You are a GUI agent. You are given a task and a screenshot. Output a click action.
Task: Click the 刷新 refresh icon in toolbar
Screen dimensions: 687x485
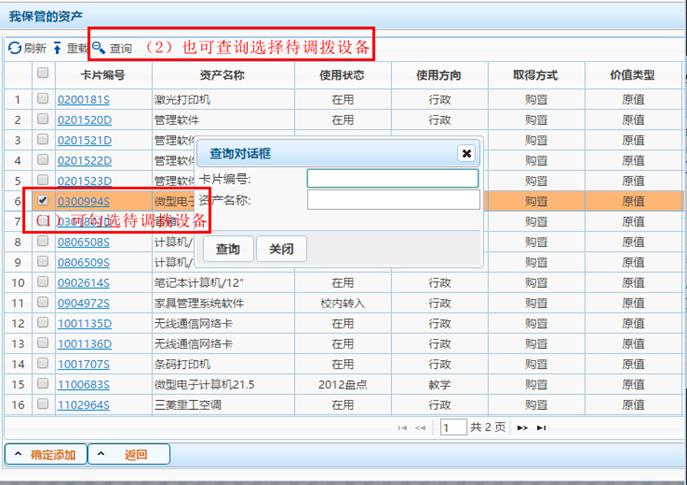14,48
